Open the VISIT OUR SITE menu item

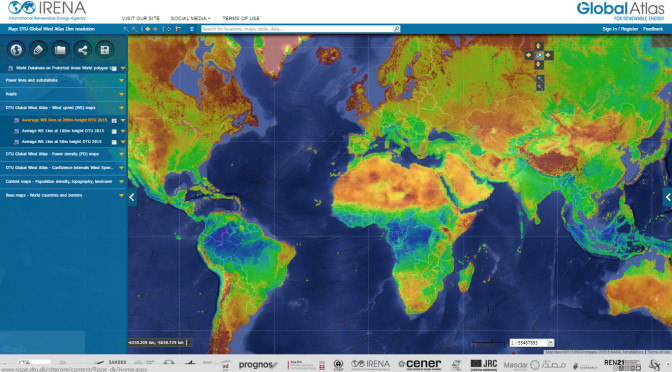click(141, 18)
